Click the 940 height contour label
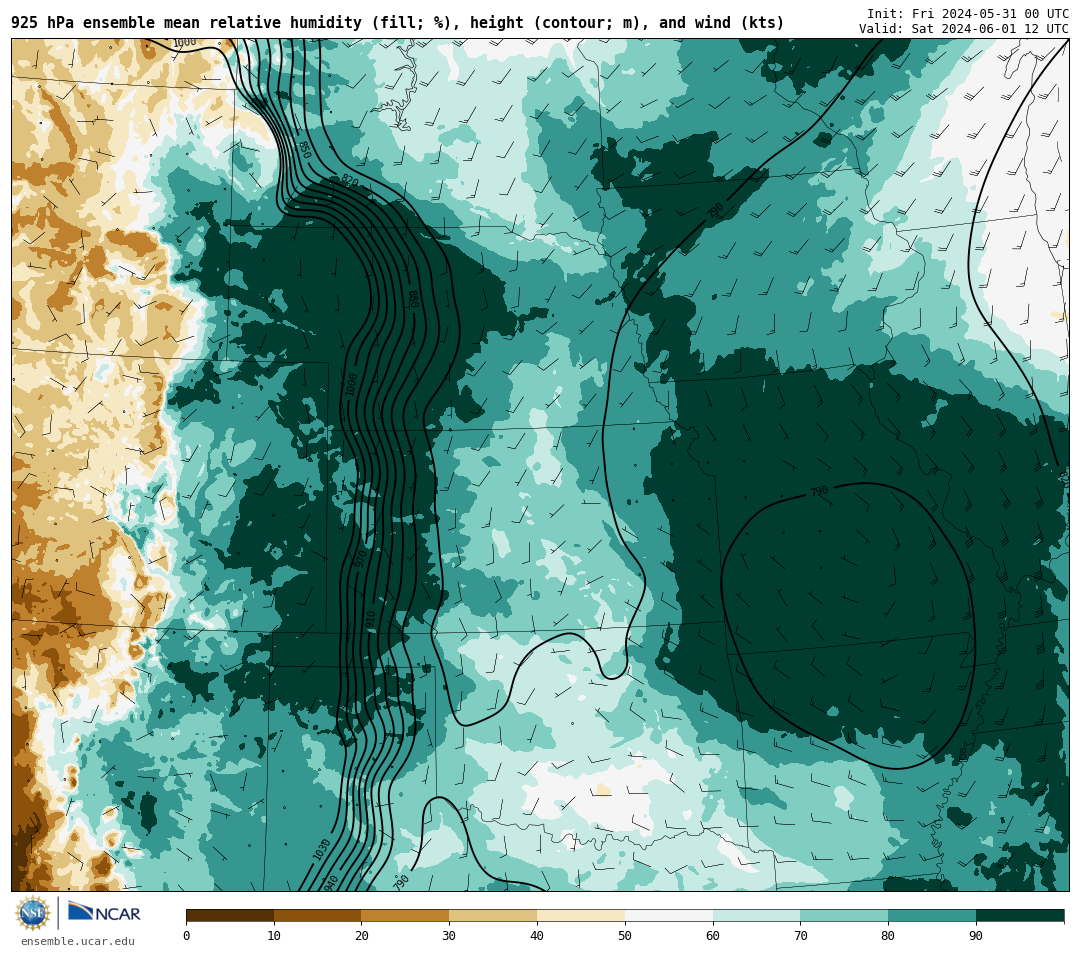The image size is (1080, 954). pyautogui.click(x=331, y=882)
